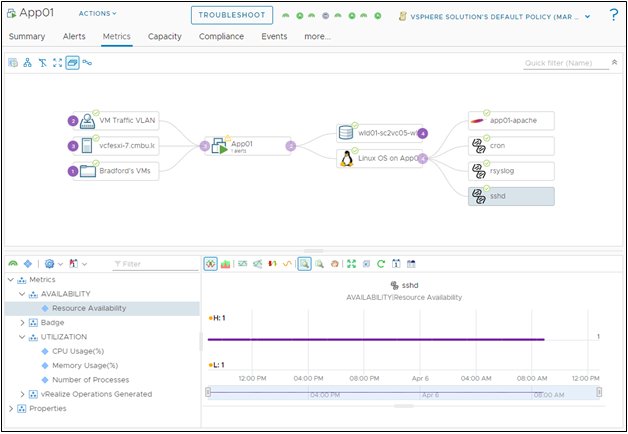Image resolution: width=628 pixels, height=434 pixels.
Task: Open the more... tab link
Action: point(317,36)
